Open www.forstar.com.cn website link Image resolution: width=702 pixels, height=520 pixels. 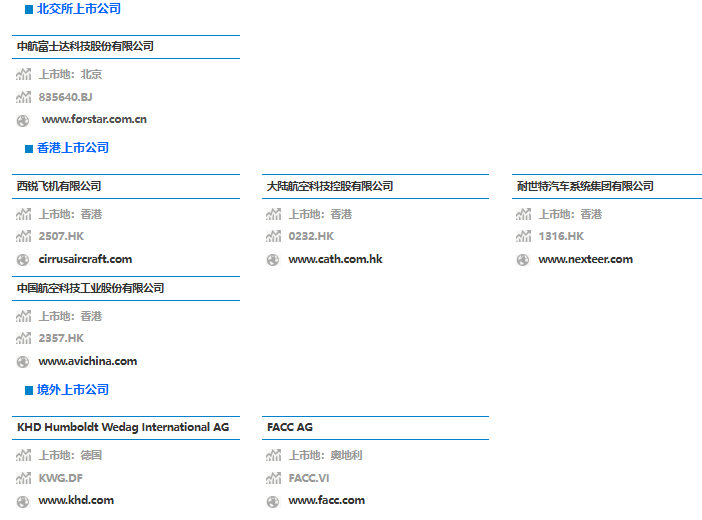[x=94, y=119]
